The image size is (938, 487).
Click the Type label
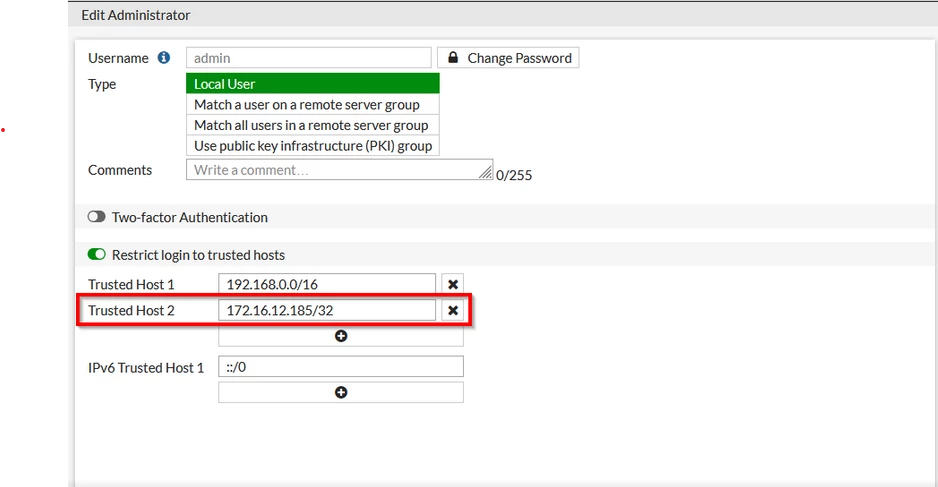tap(102, 84)
